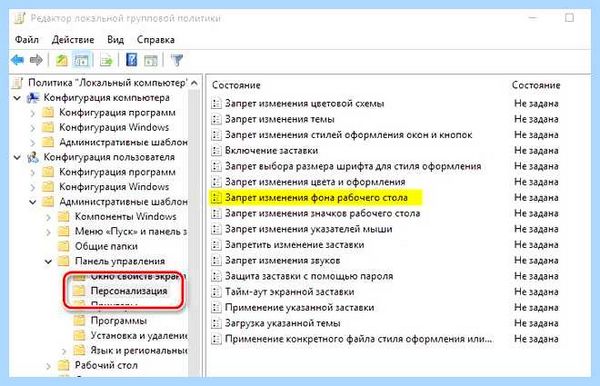Click the Filter funnel icon
The height and width of the screenshot is (386, 600).
[x=177, y=60]
